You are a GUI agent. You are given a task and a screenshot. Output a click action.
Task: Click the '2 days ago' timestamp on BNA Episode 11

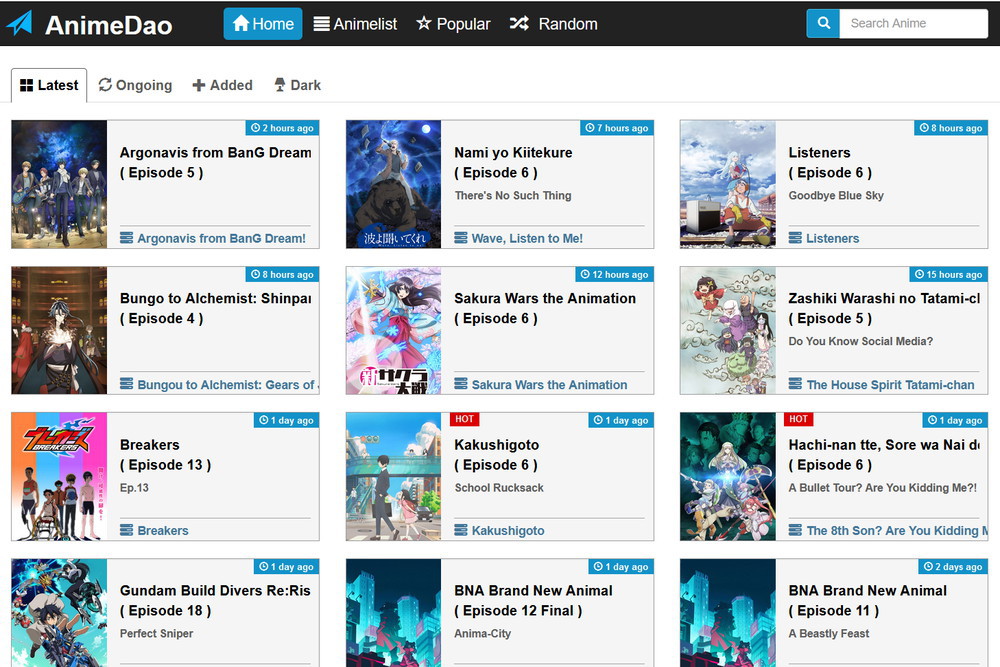click(953, 567)
